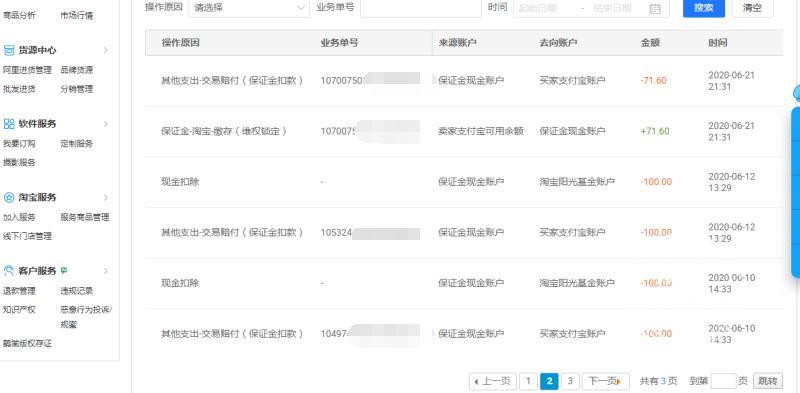The width and height of the screenshot is (800, 393).
Task: Expand the 软件服务 chevron
Action: pyautogui.click(x=106, y=124)
